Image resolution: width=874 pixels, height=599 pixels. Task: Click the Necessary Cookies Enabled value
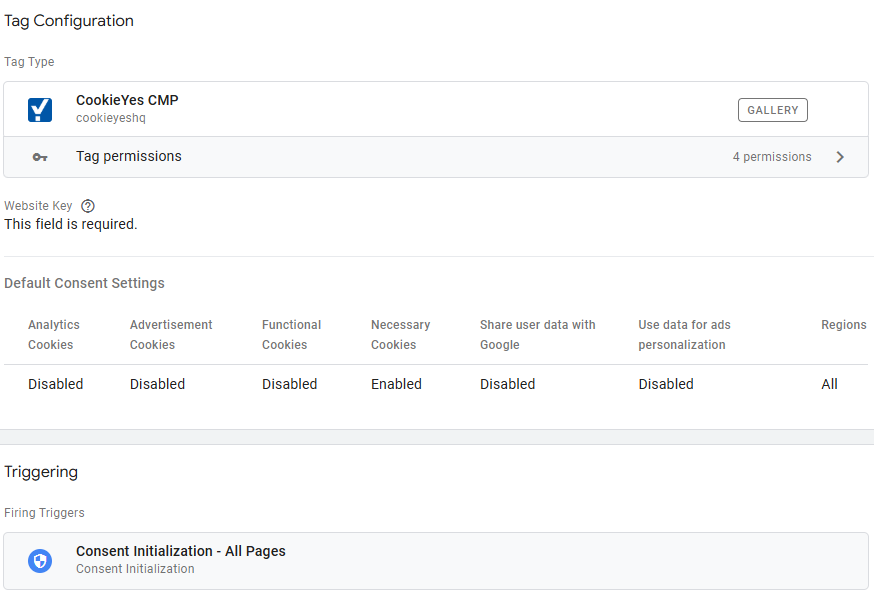tap(396, 384)
